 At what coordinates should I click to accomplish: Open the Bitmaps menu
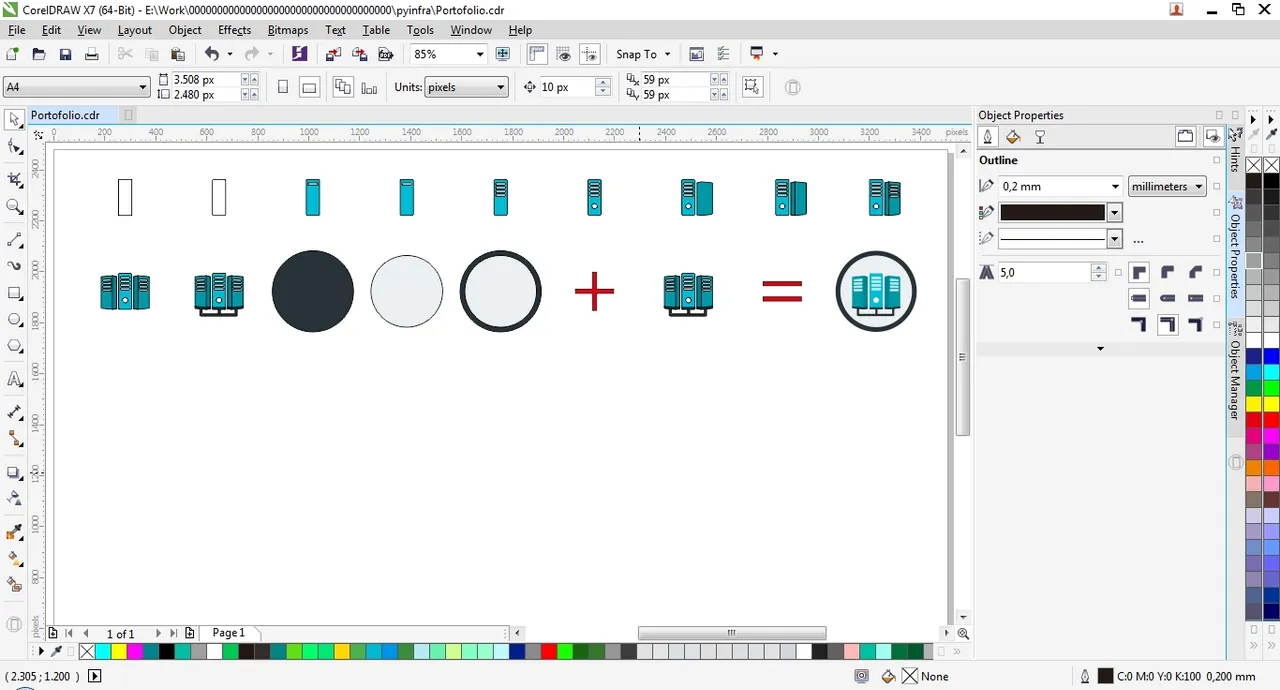click(x=288, y=30)
